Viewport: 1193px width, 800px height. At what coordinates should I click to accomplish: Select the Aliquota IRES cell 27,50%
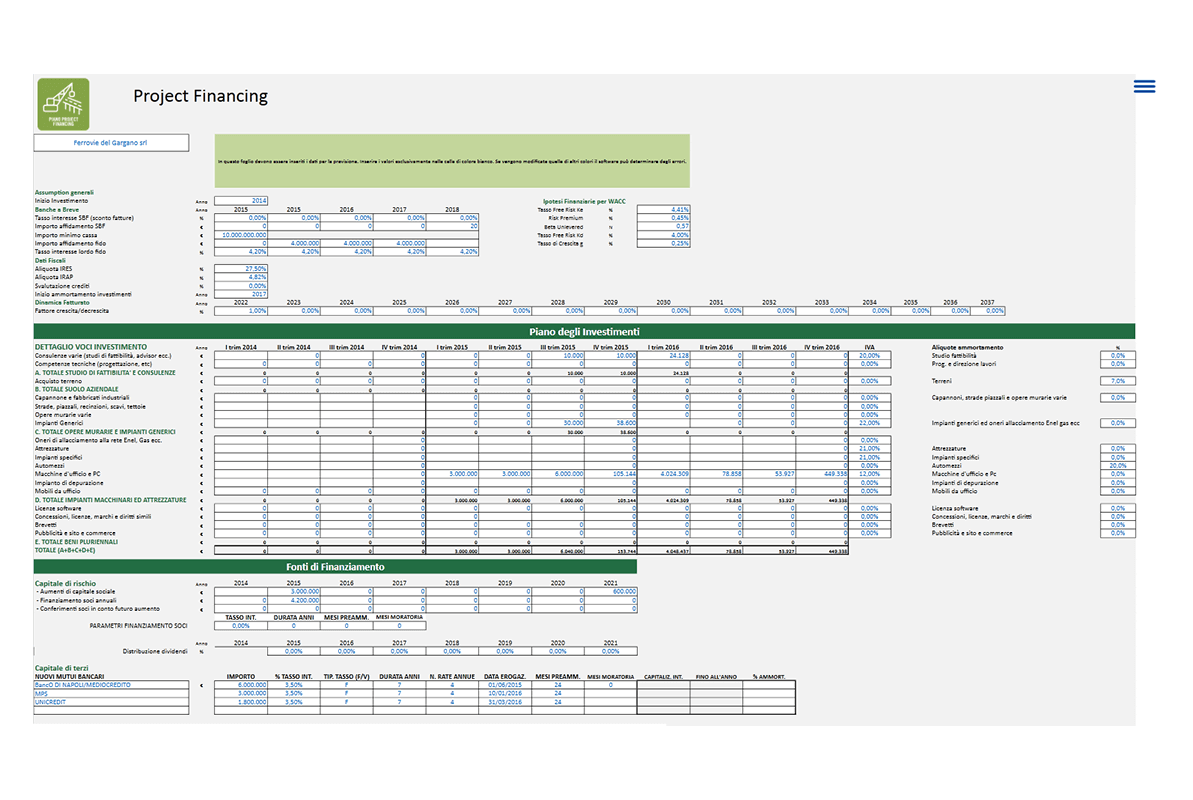pyautogui.click(x=240, y=269)
